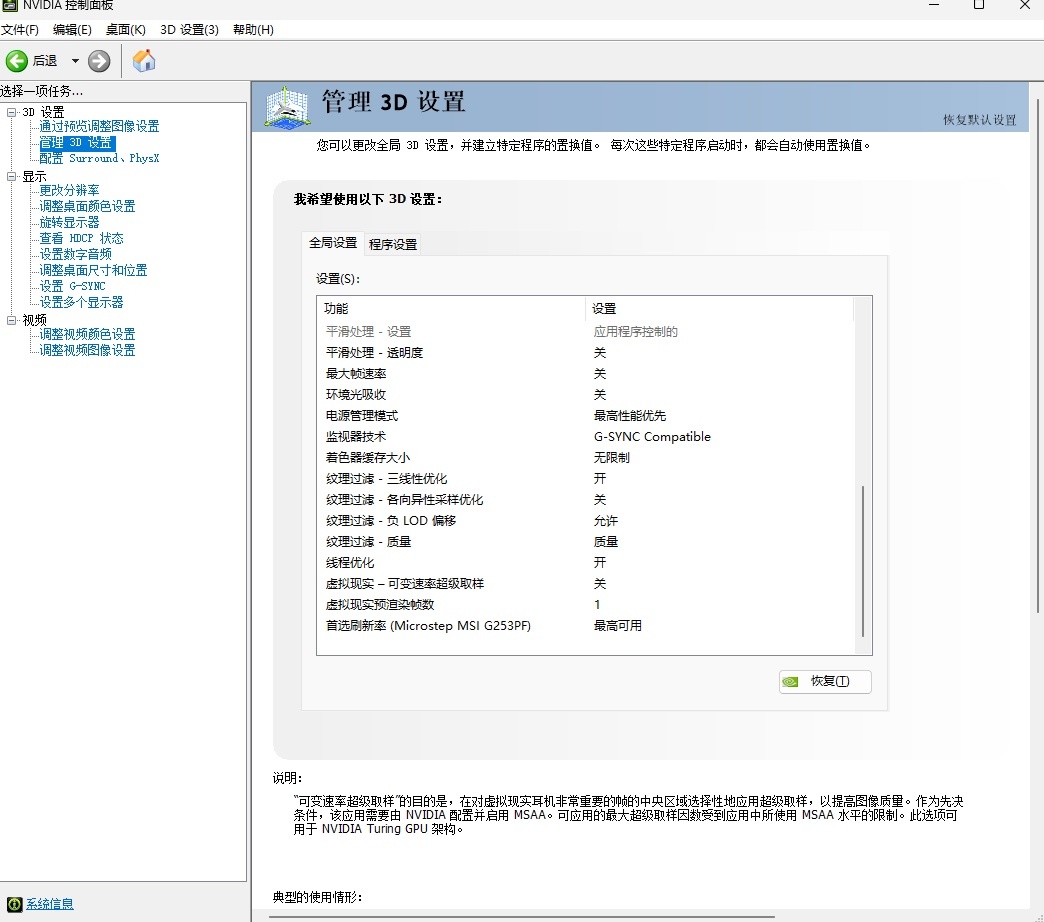Image resolution: width=1044 pixels, height=922 pixels.
Task: Switch to the 全局设置 tab
Action: (333, 243)
